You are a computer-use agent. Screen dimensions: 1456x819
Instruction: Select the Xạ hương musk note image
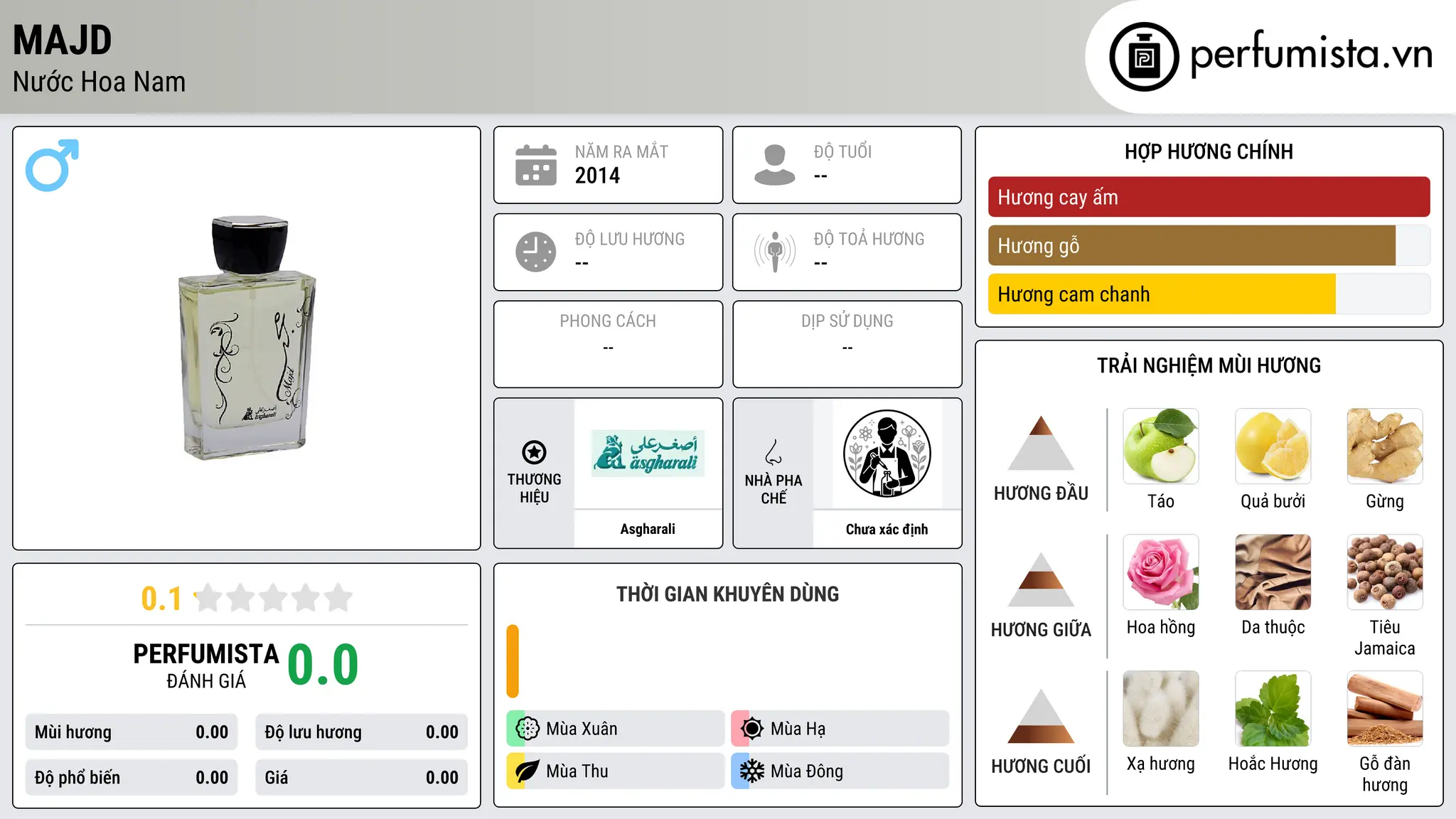1161,709
